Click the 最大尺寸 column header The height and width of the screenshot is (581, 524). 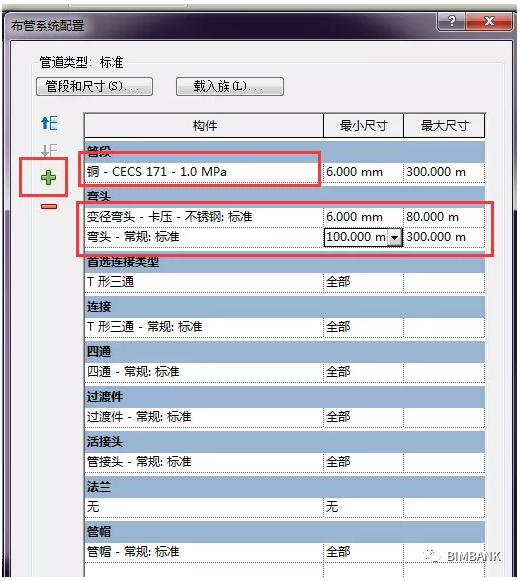[444, 126]
